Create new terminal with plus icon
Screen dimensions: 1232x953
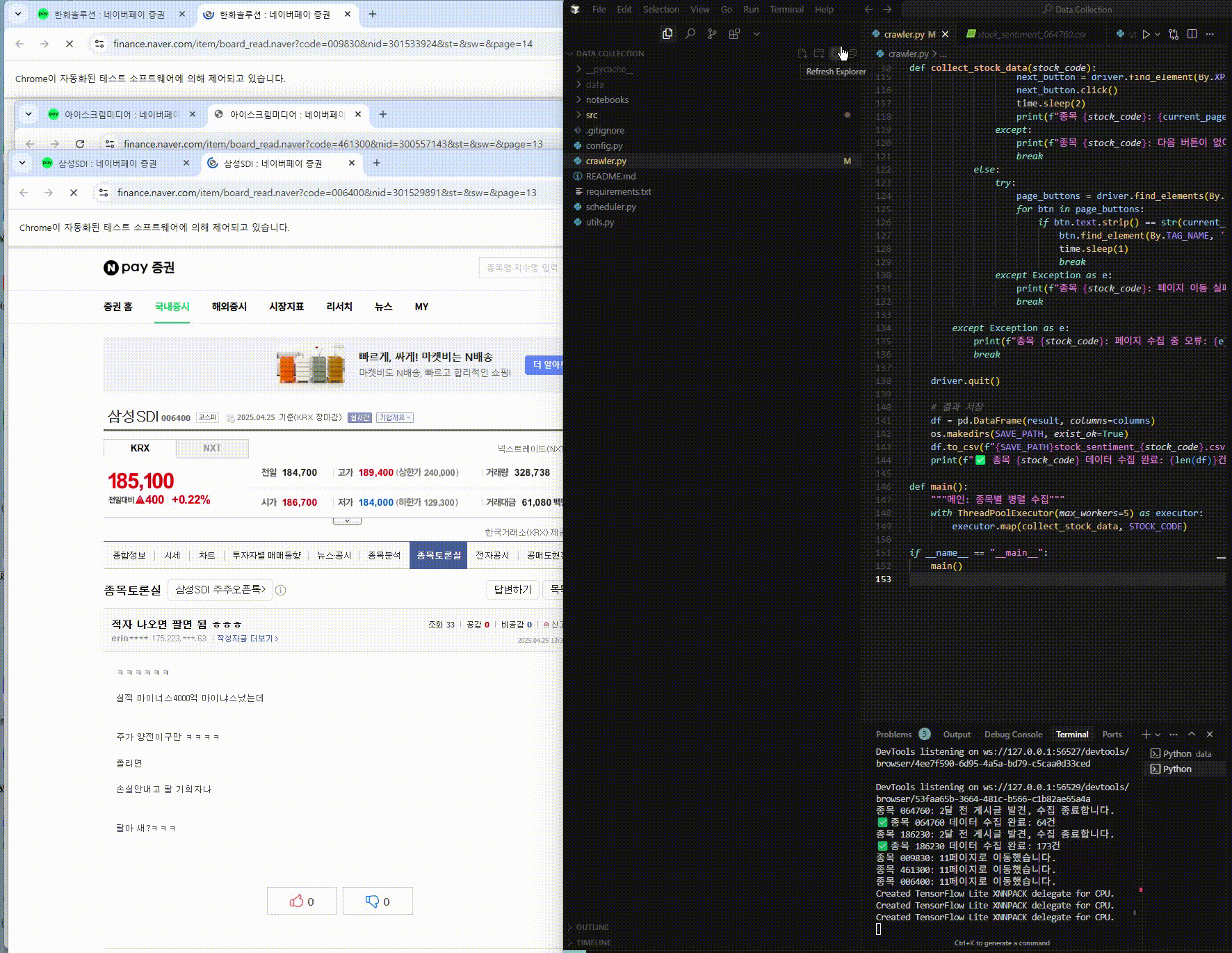coord(1146,734)
